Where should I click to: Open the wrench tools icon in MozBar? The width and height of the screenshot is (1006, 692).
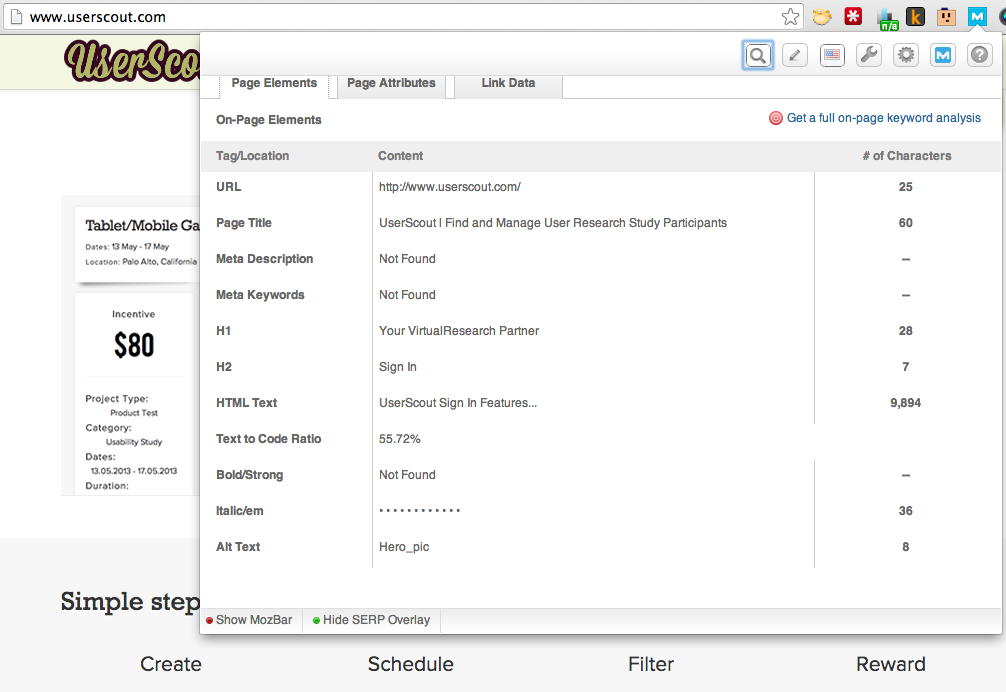[869, 56]
